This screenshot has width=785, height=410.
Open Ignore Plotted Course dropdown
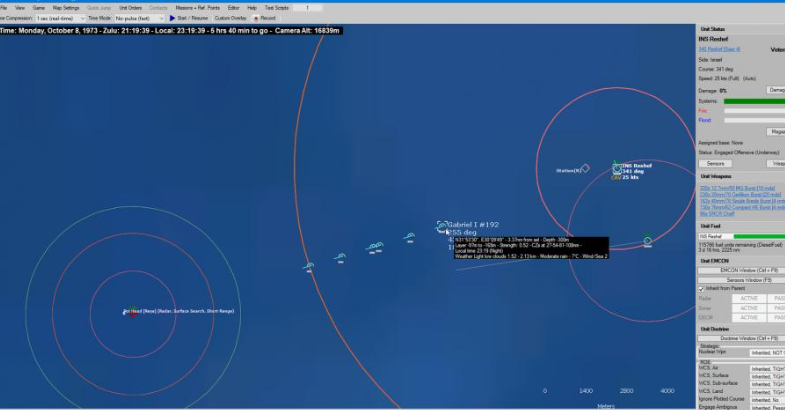pyautogui.click(x=767, y=399)
